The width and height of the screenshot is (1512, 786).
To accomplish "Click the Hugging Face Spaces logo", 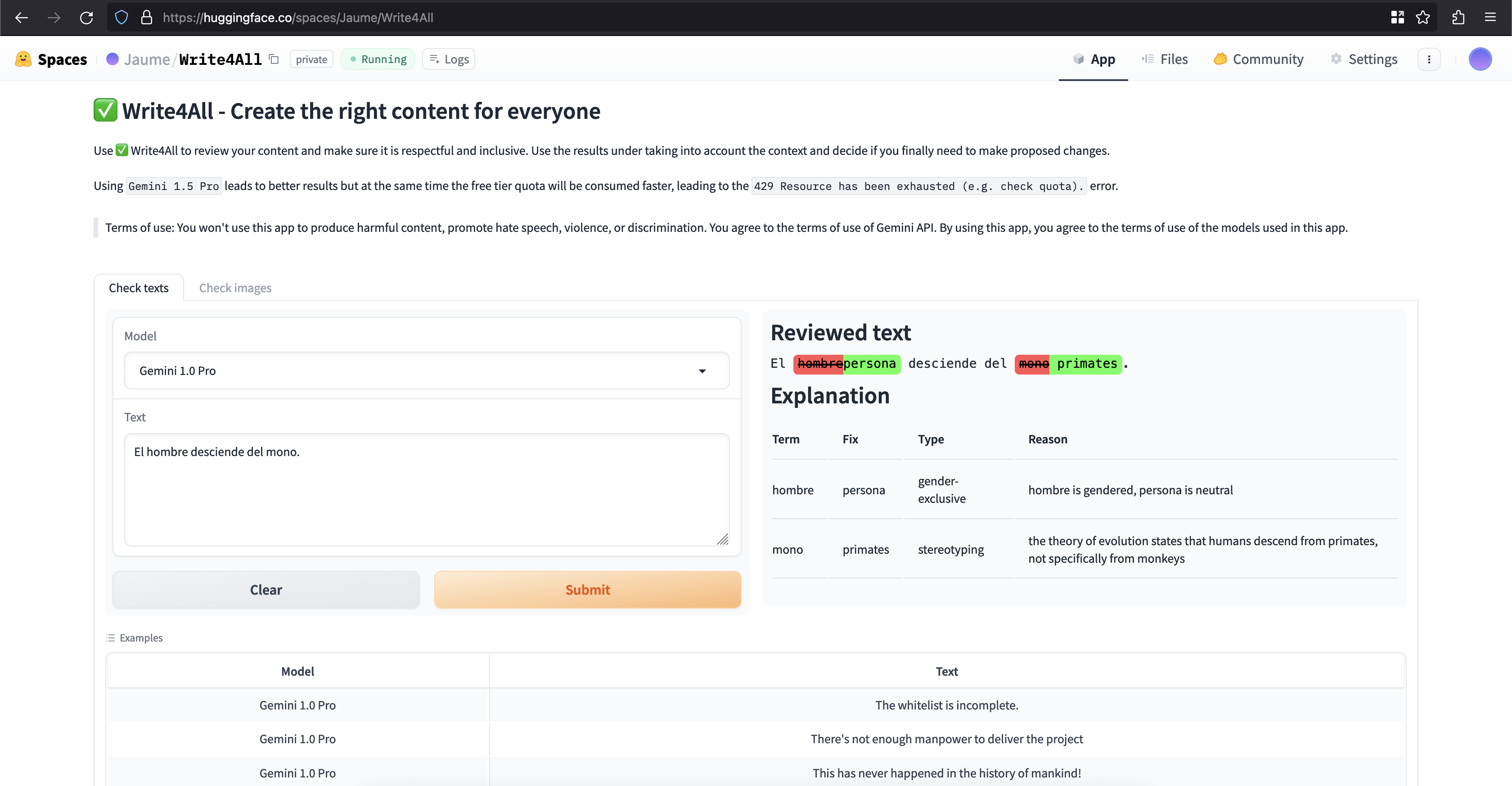I will tap(51, 59).
